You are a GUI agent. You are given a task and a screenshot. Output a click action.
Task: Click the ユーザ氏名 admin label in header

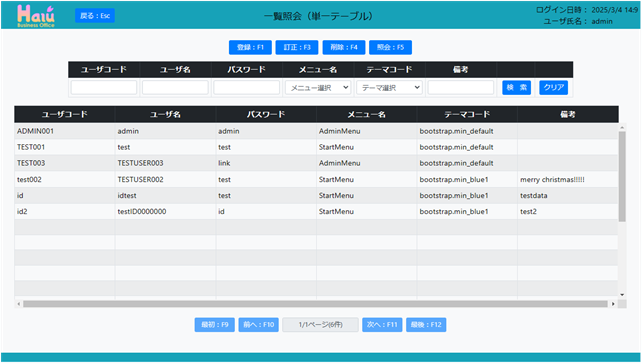pyautogui.click(x=578, y=21)
